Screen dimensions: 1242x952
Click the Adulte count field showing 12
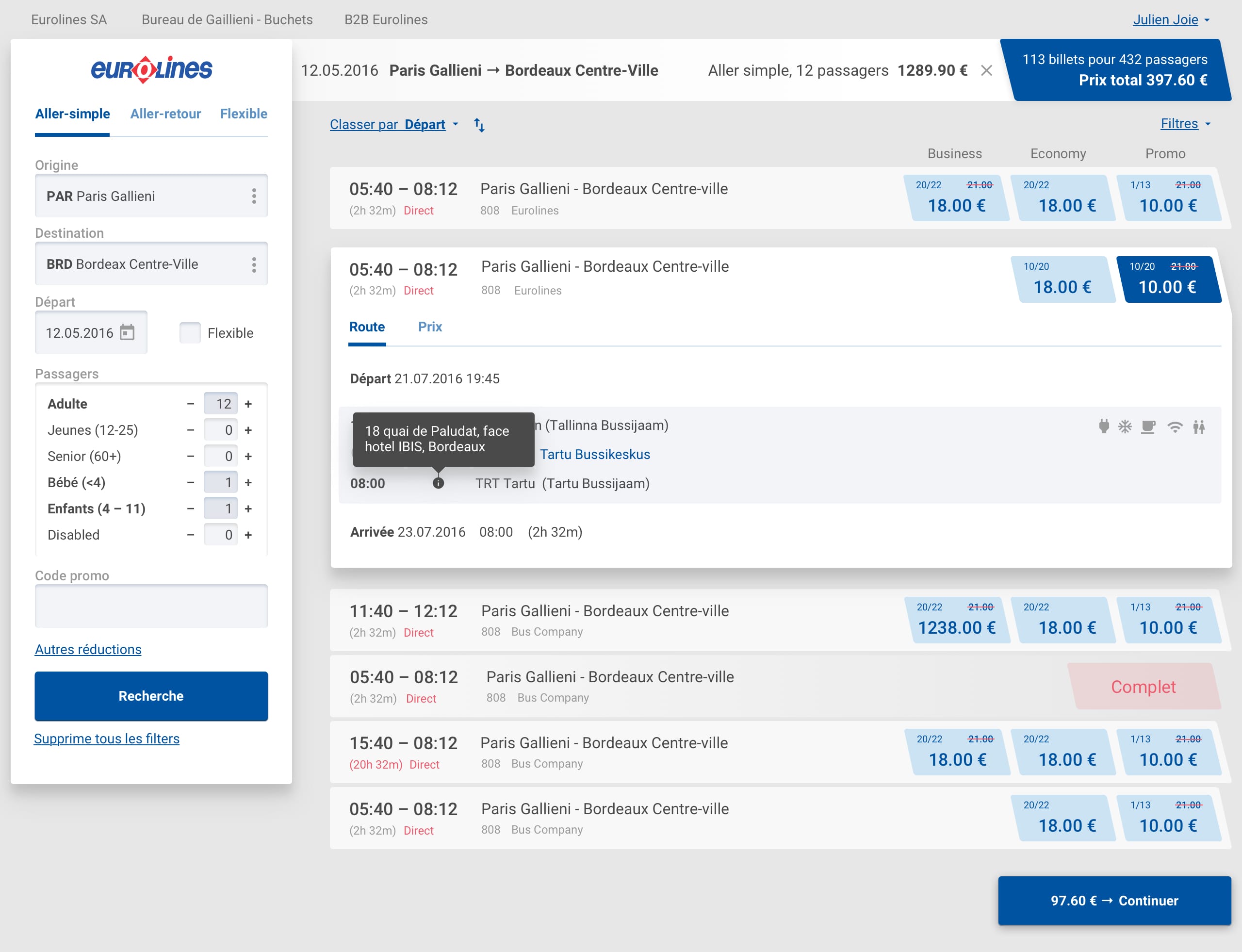click(220, 404)
